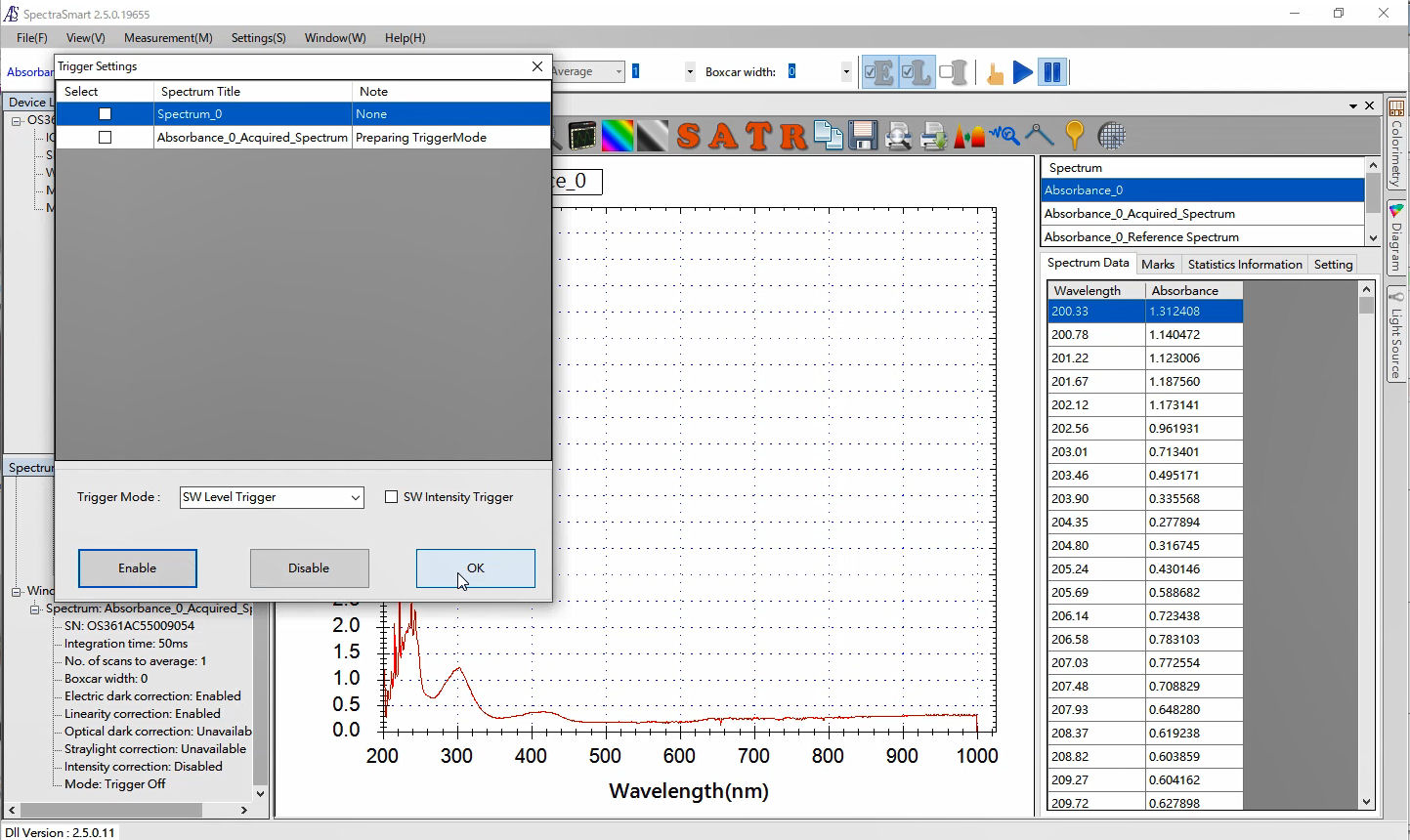Image resolution: width=1410 pixels, height=840 pixels.
Task: Click the printer icon in toolbar
Action: [933, 136]
